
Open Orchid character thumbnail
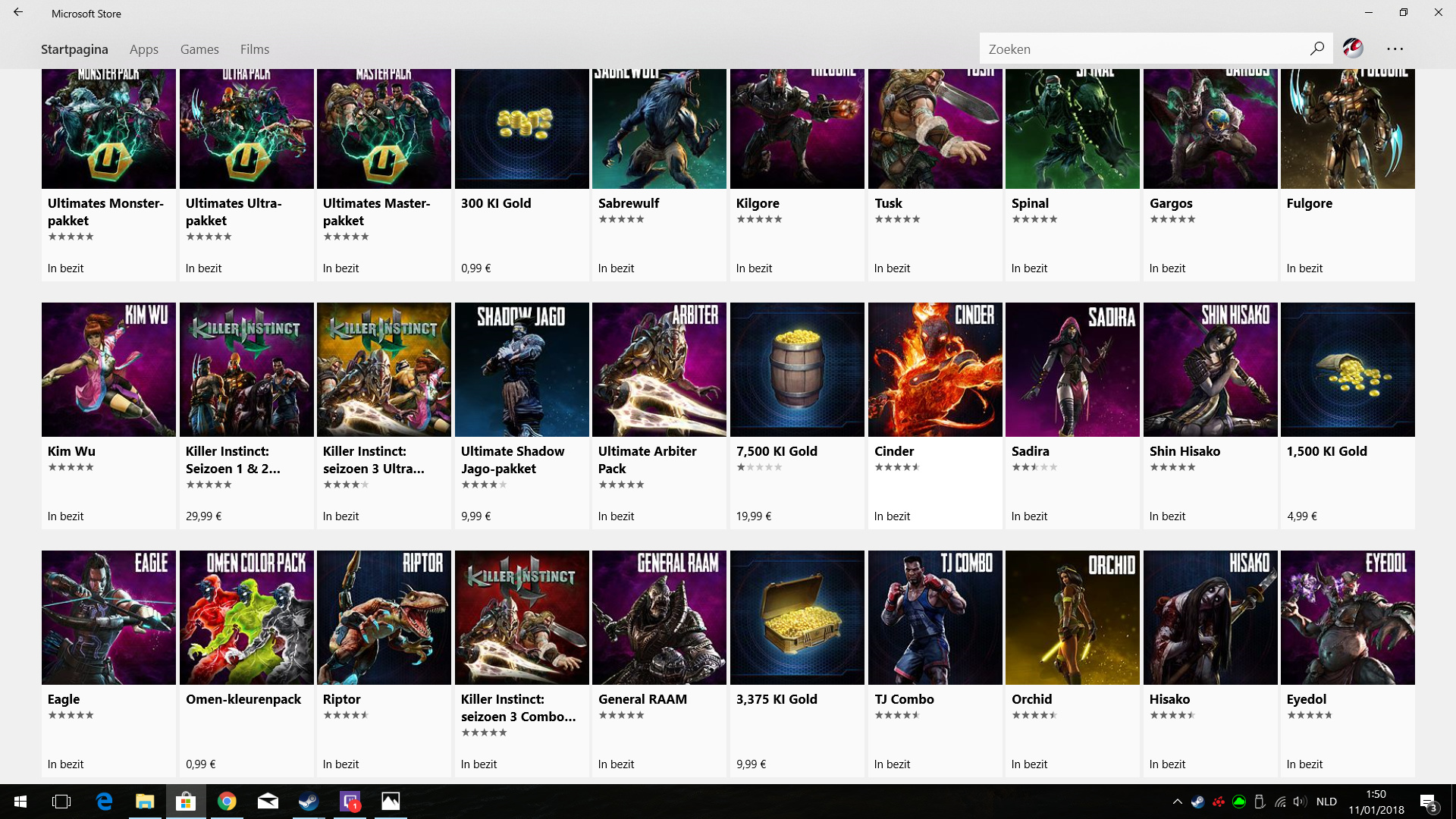coord(1072,617)
